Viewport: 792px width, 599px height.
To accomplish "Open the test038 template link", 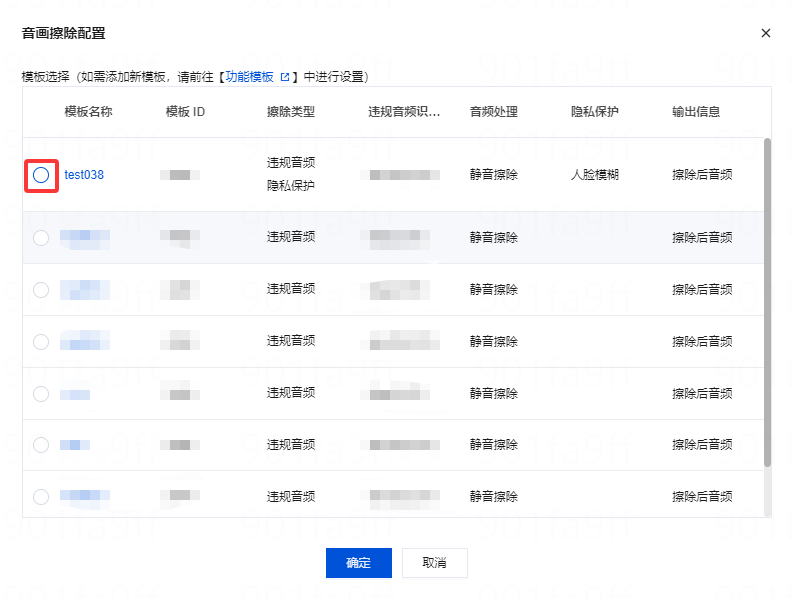I will tap(84, 175).
